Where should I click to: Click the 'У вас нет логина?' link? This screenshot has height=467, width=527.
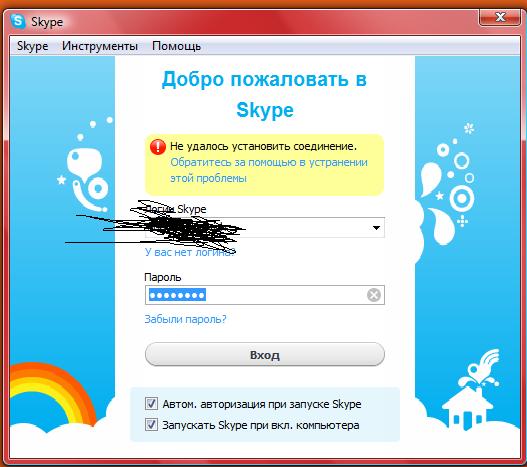190,252
